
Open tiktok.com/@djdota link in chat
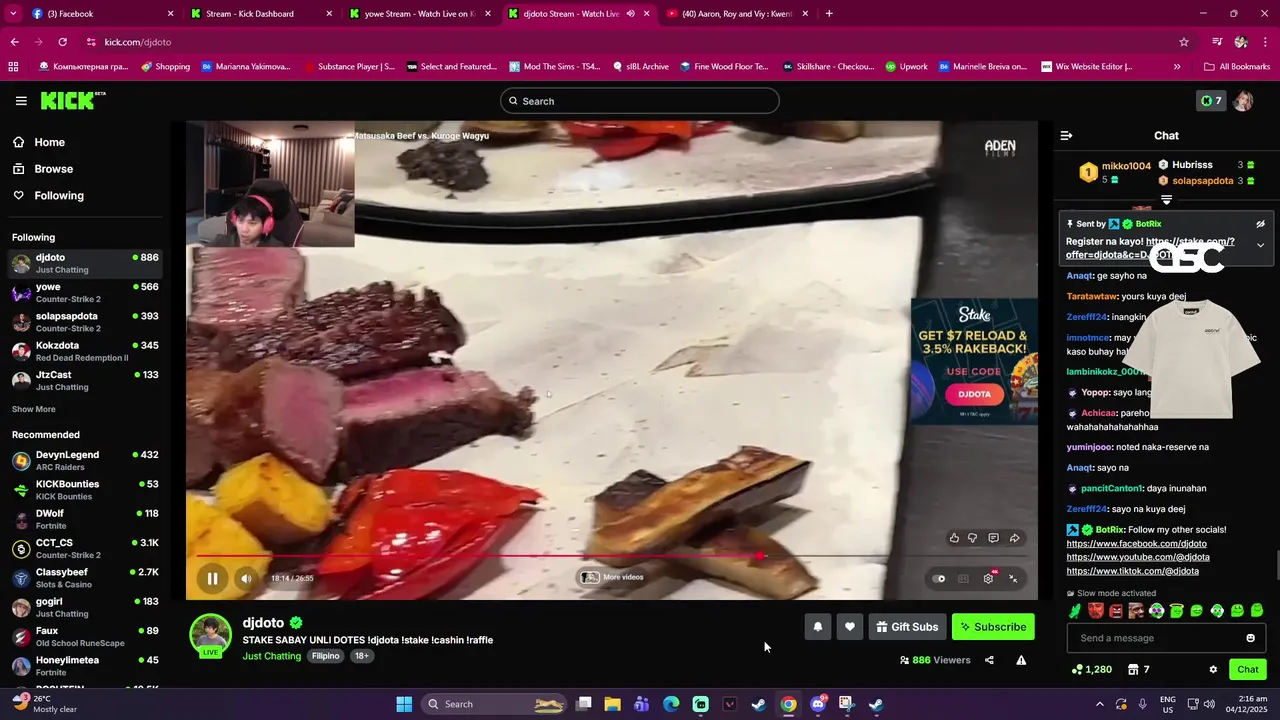coord(1132,571)
